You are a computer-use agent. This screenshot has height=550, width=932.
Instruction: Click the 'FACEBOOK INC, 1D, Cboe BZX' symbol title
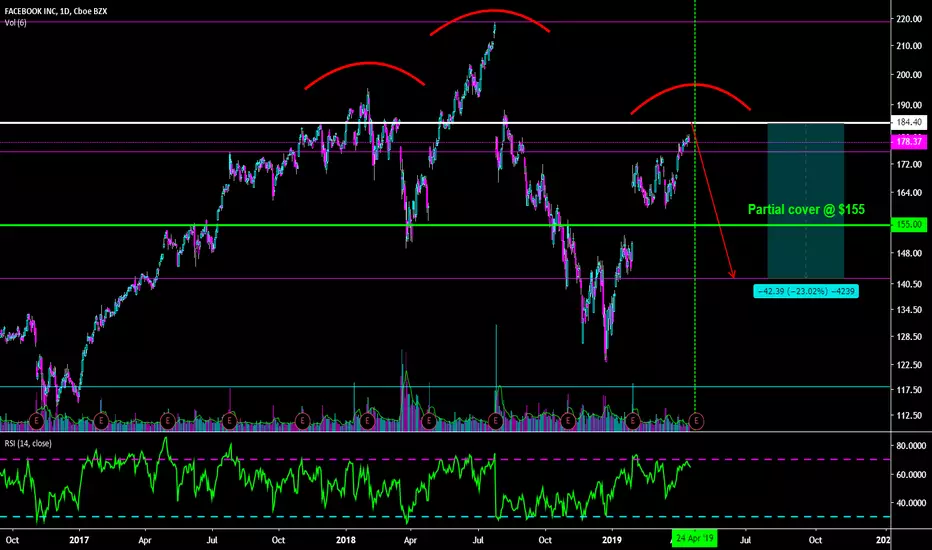click(56, 11)
